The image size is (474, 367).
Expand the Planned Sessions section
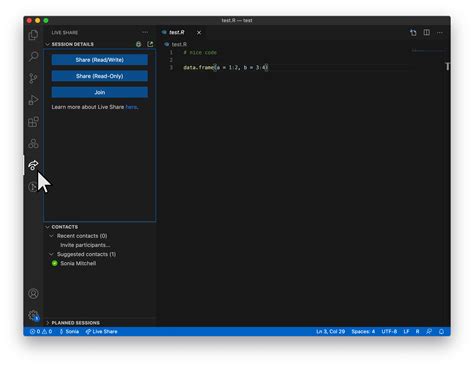[48, 323]
